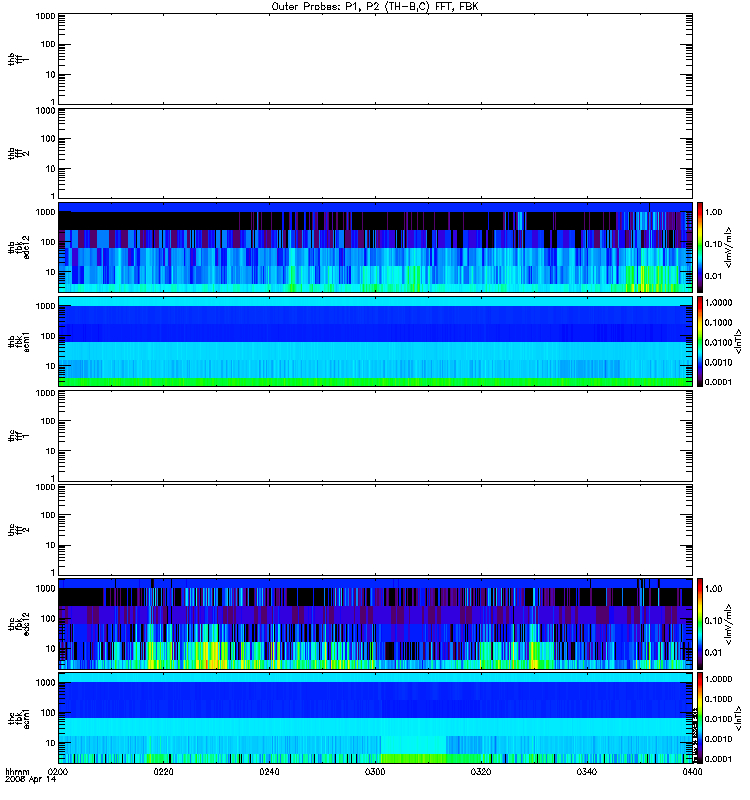Click the '0400' time axis label
Screen dimensions: 750x800
(692, 771)
